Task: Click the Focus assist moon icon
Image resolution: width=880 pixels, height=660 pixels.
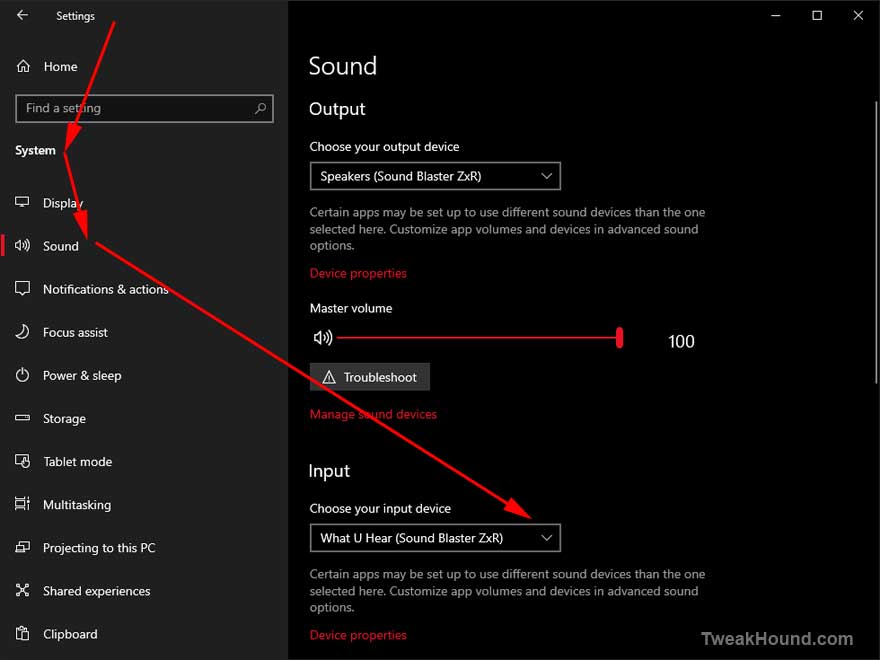Action: (22, 332)
